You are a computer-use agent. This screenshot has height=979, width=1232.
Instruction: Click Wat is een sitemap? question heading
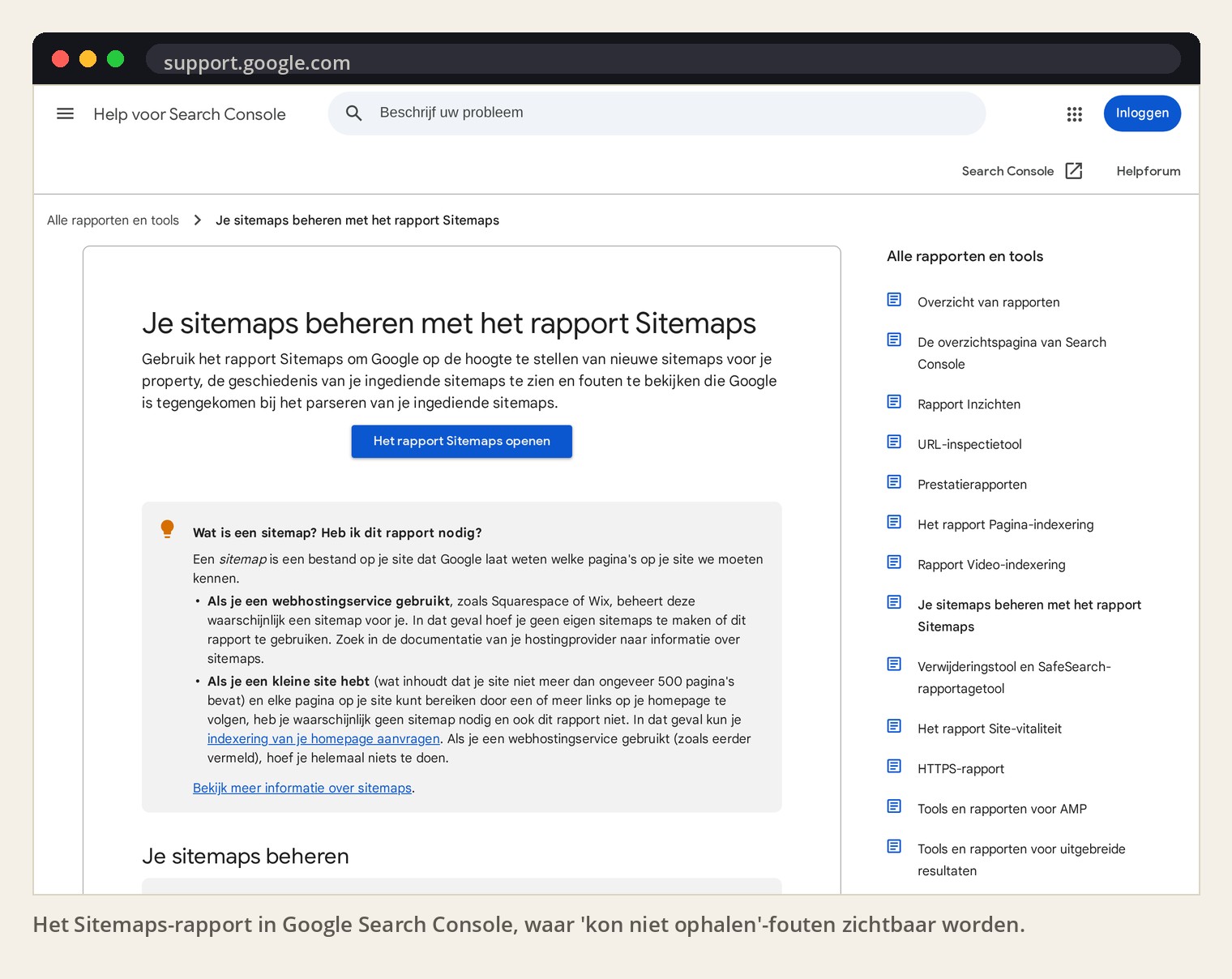[337, 532]
